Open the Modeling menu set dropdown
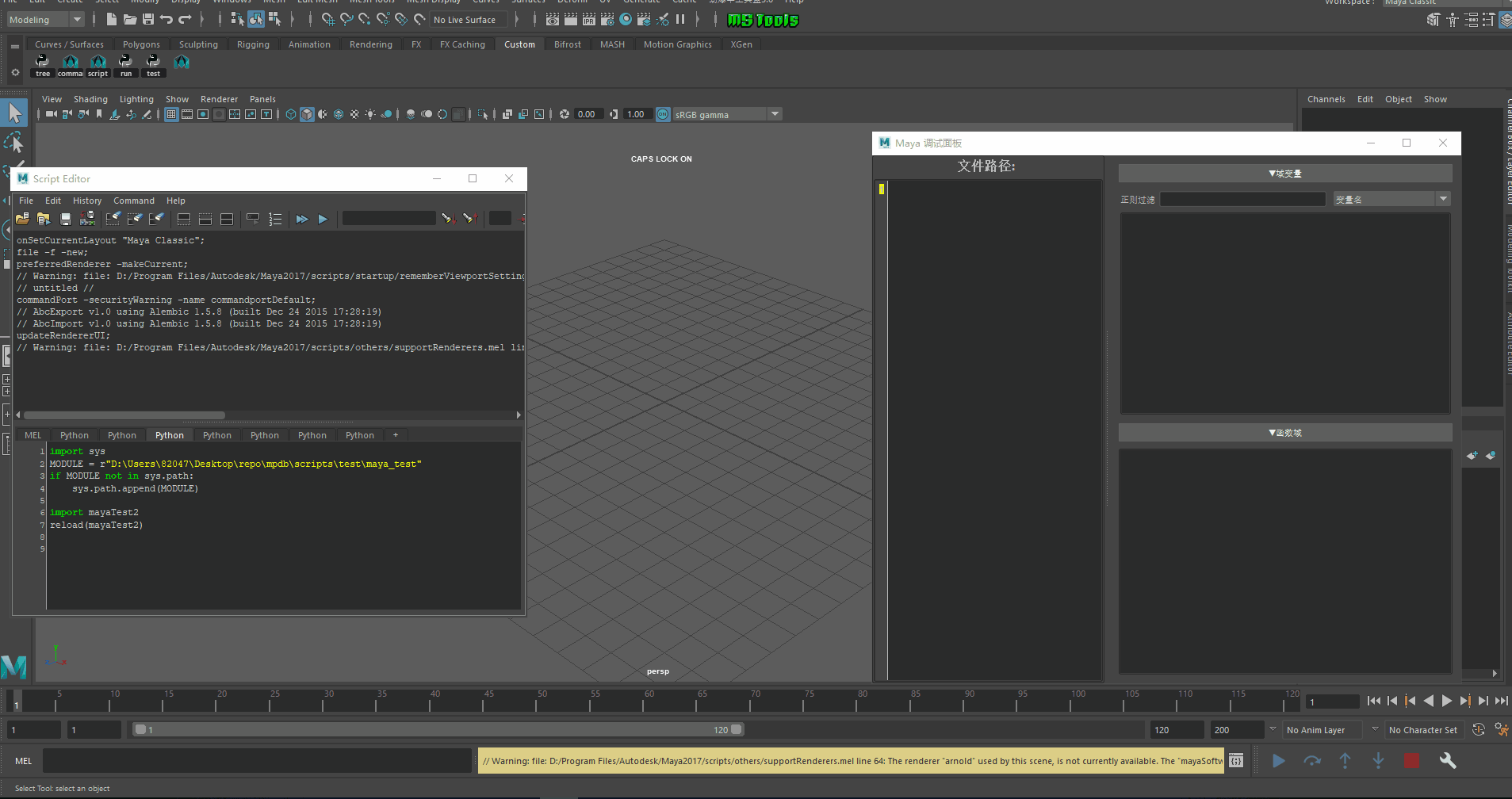Screen dimensions: 1512x799 click(45, 20)
